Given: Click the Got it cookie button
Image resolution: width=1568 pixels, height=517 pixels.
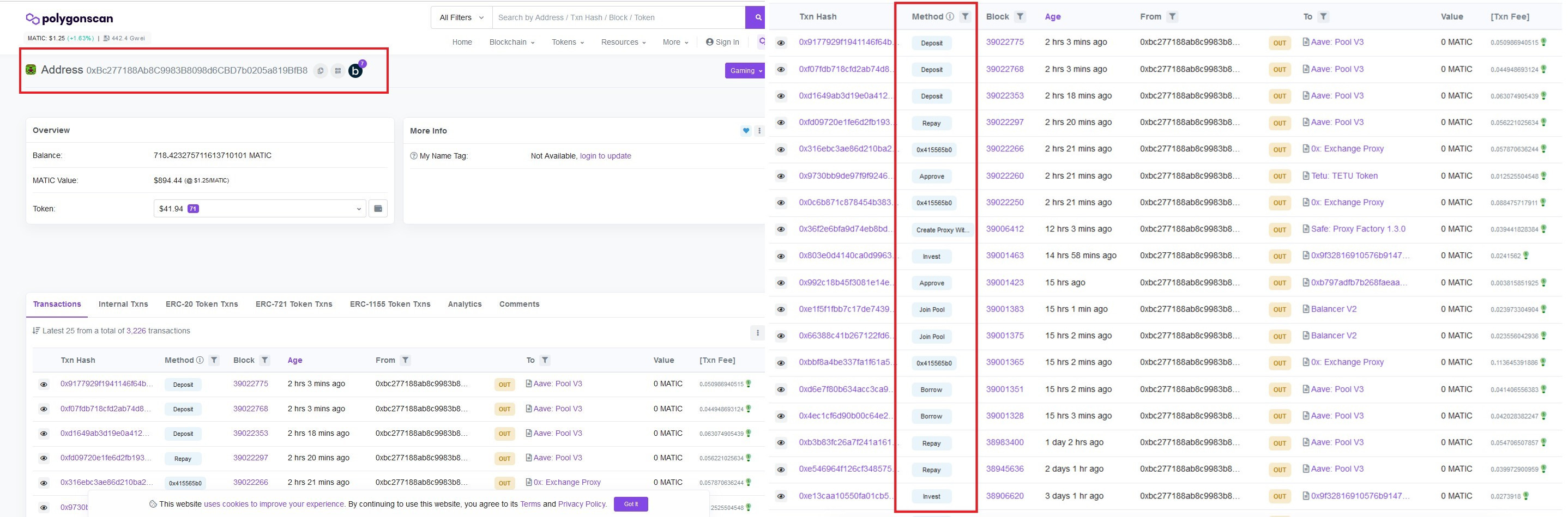Looking at the screenshot, I should coord(631,504).
